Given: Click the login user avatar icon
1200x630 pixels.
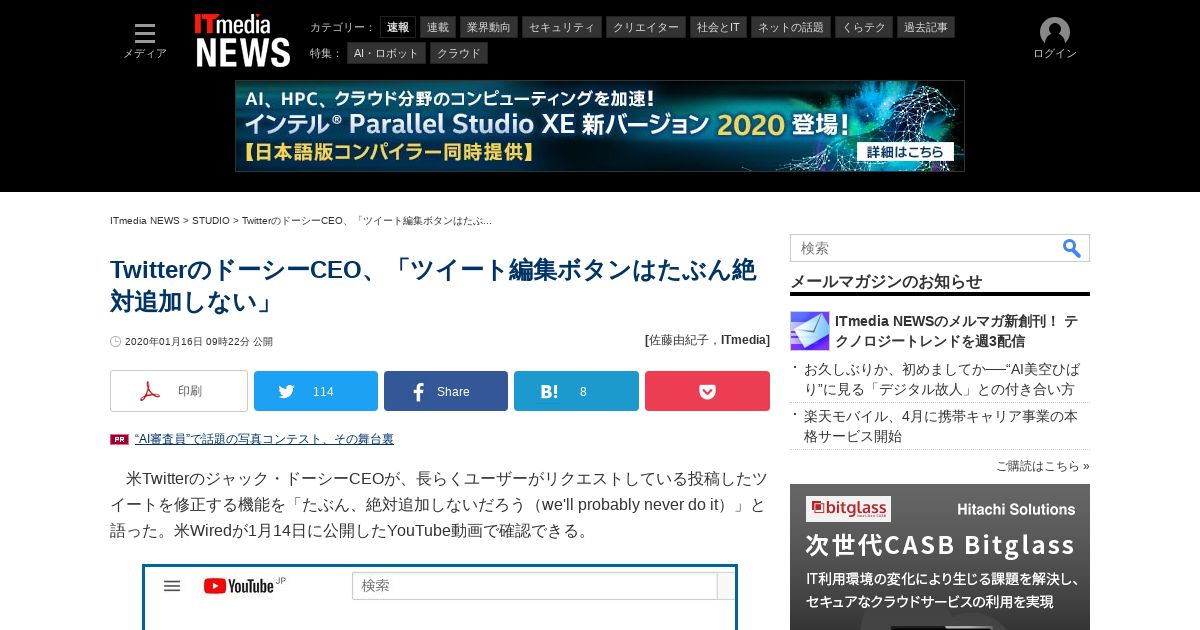Looking at the screenshot, I should click(1055, 32).
